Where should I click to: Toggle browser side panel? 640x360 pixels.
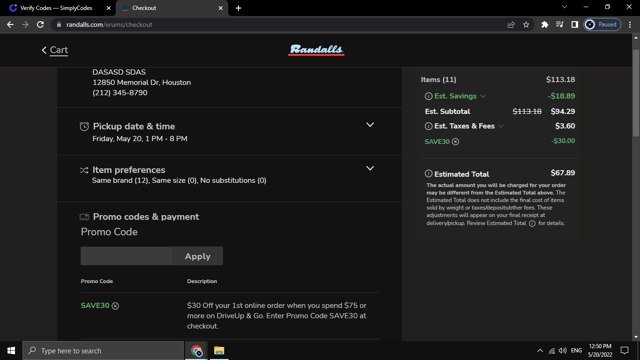575,25
